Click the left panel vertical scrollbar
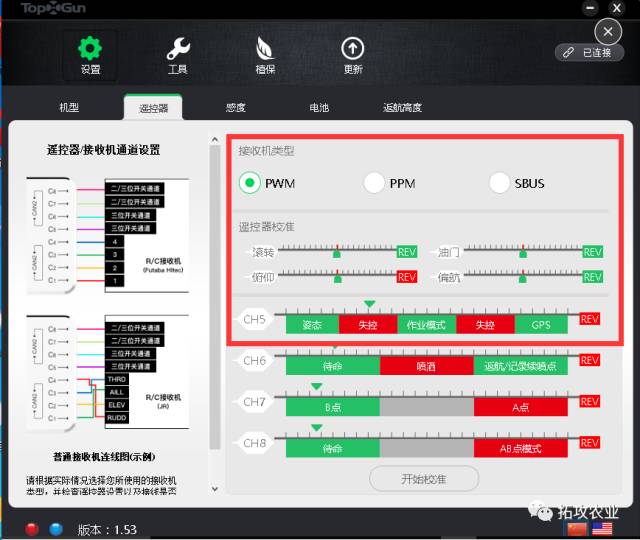This screenshot has height=540, width=640. coord(214,300)
